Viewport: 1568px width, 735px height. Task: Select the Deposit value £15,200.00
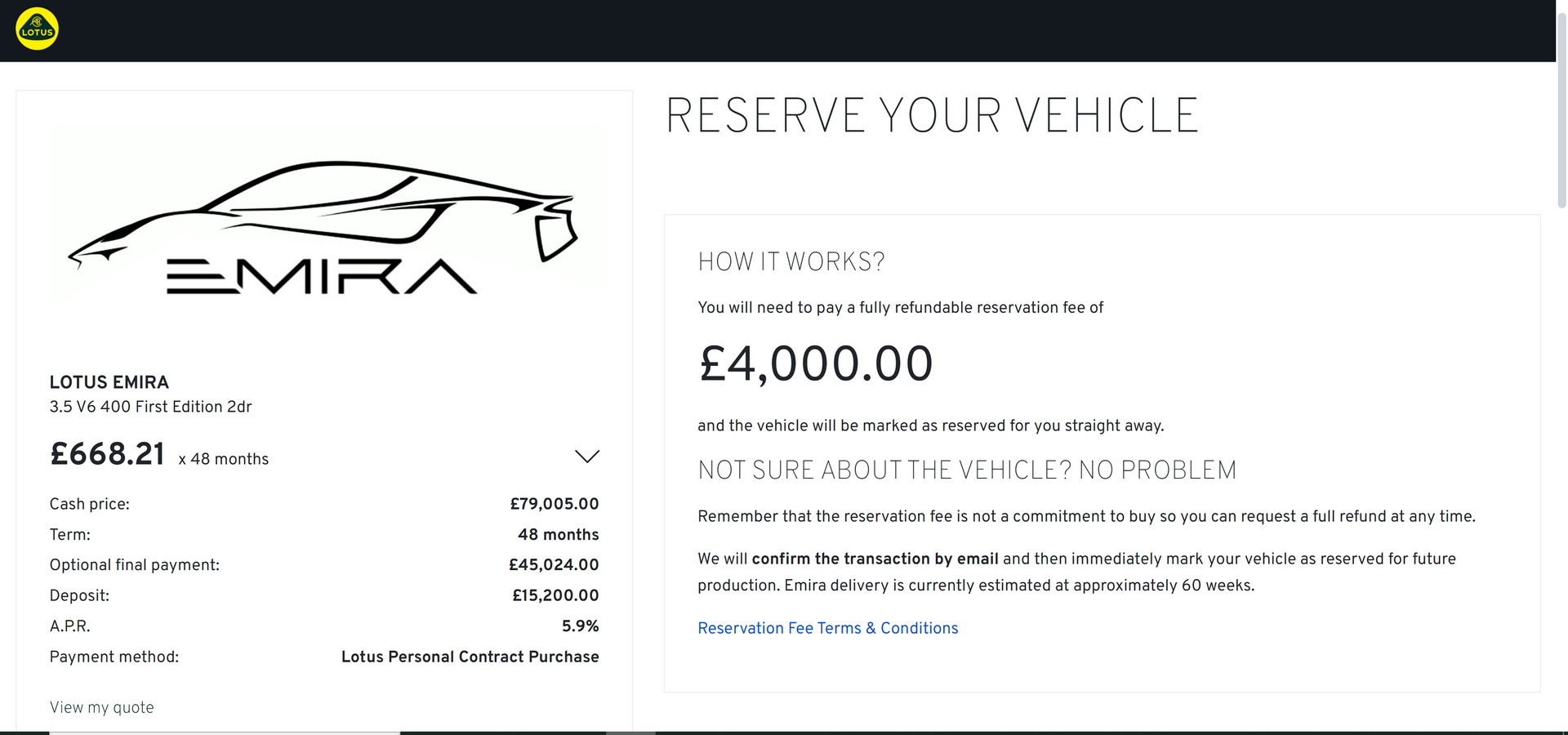tap(555, 595)
